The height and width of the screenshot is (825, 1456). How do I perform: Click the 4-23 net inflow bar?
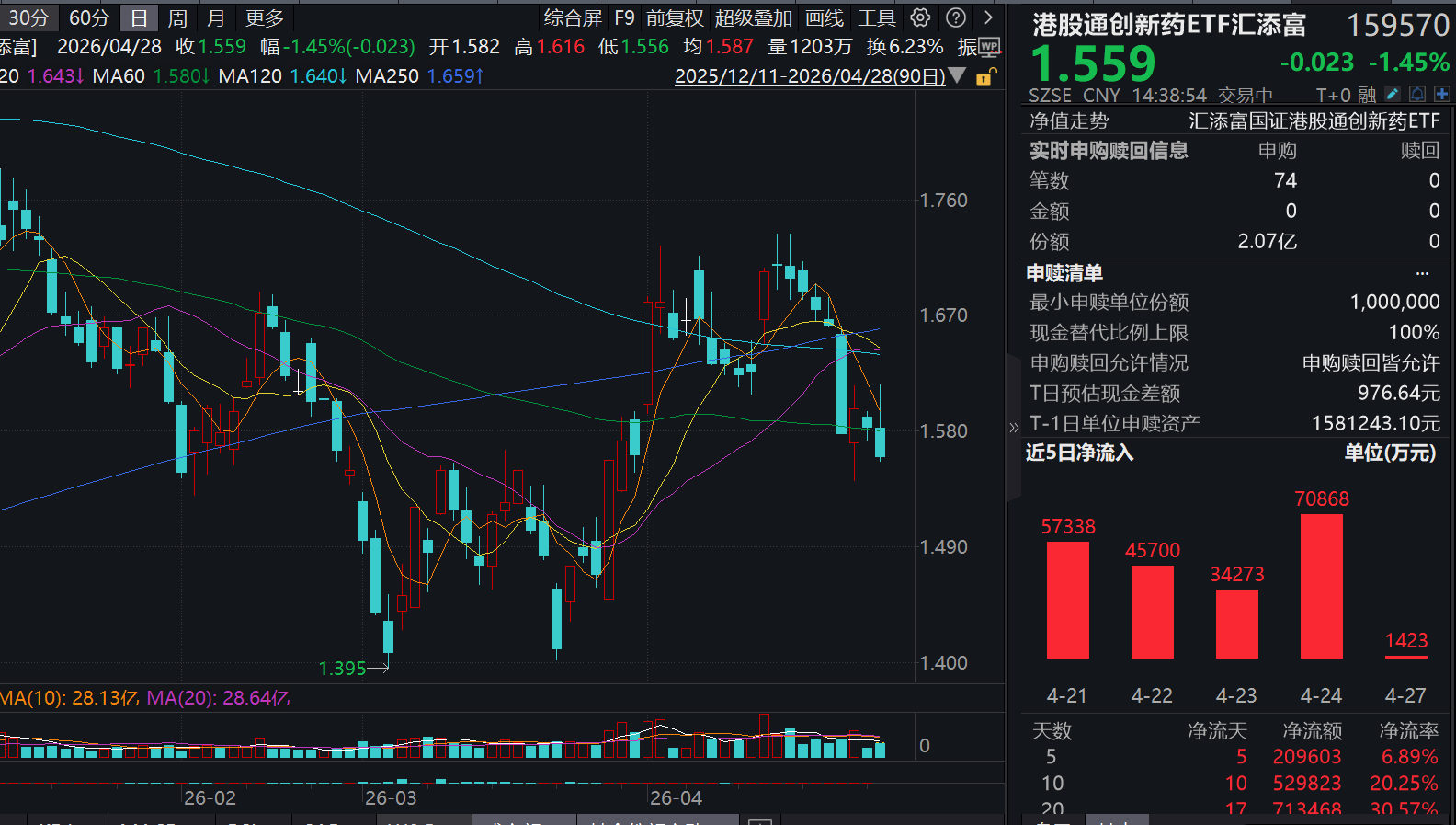coord(1237,624)
